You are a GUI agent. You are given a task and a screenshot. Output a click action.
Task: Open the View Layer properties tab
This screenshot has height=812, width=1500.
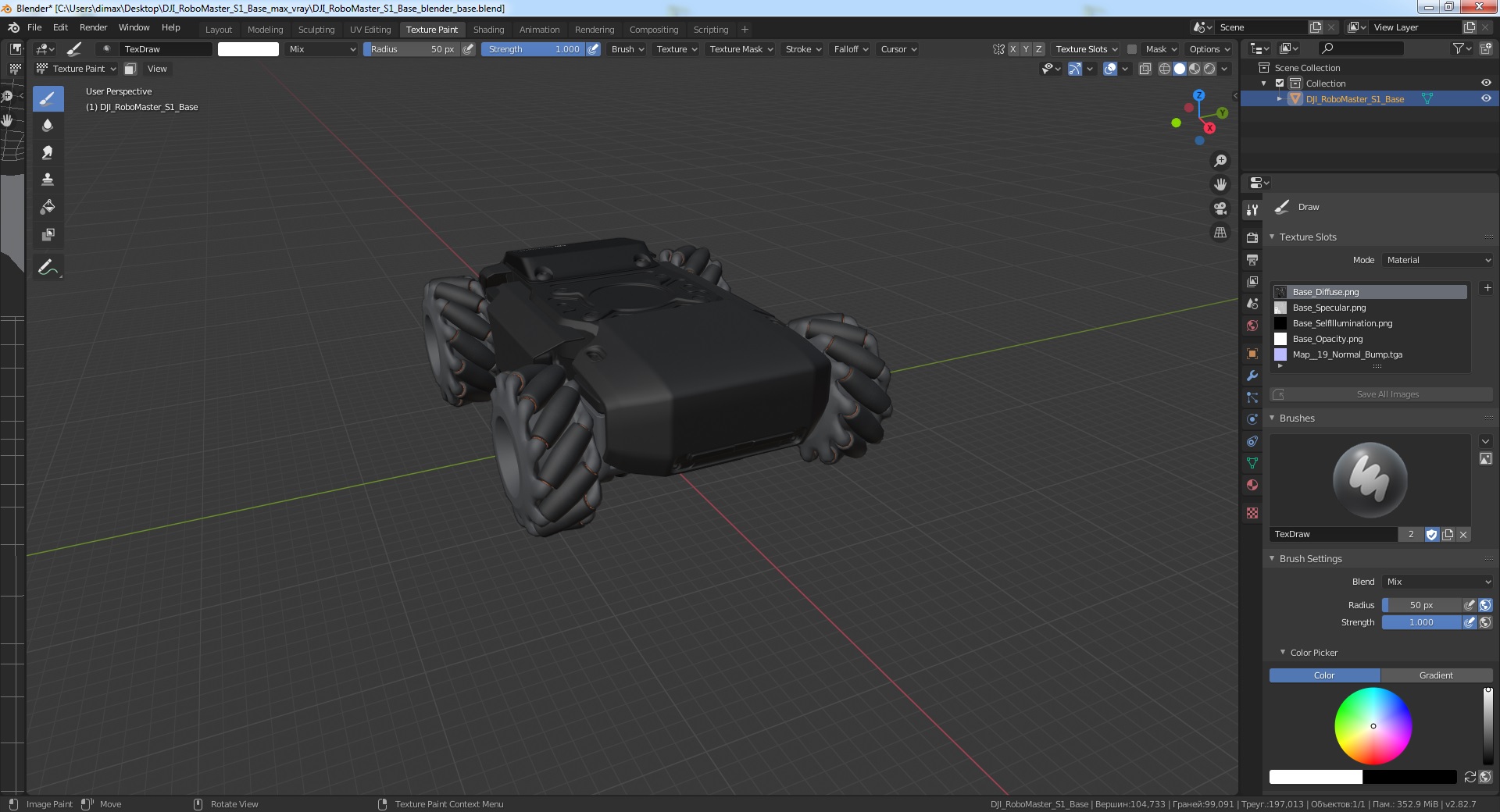coord(1252,281)
